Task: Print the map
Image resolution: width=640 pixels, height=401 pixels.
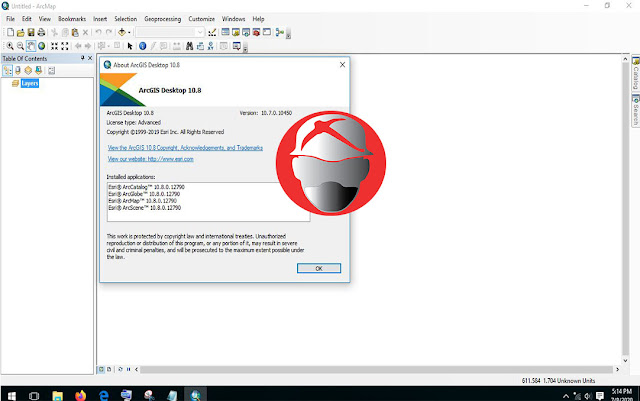Action: tap(41, 32)
